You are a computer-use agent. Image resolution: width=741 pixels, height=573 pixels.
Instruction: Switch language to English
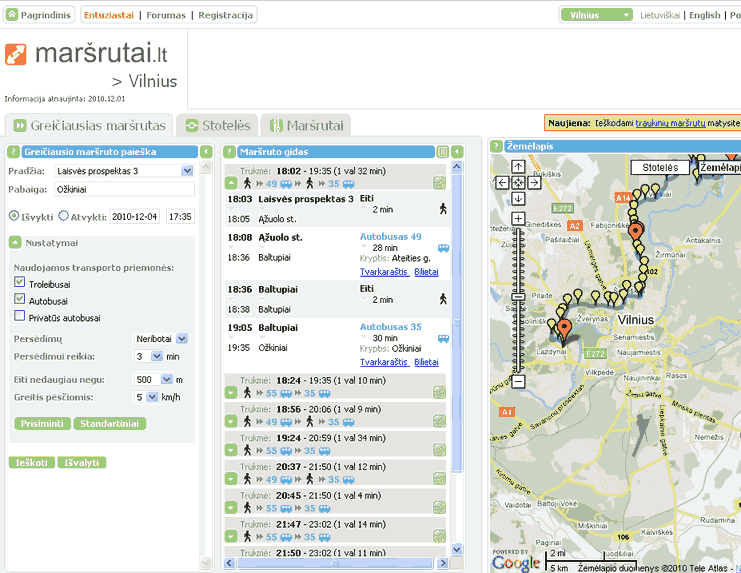point(705,15)
